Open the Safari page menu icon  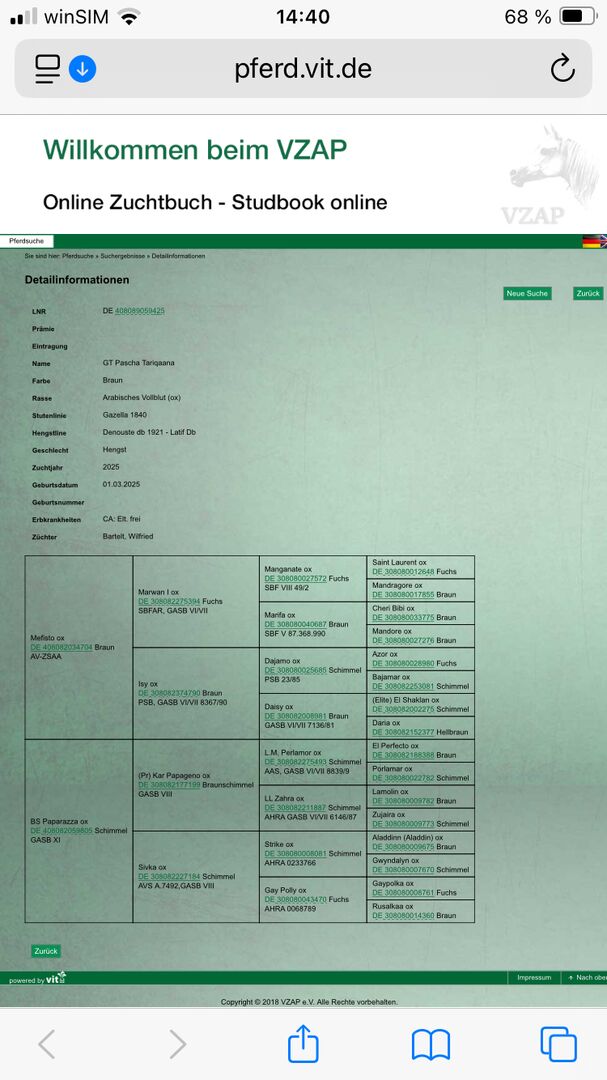pos(48,68)
